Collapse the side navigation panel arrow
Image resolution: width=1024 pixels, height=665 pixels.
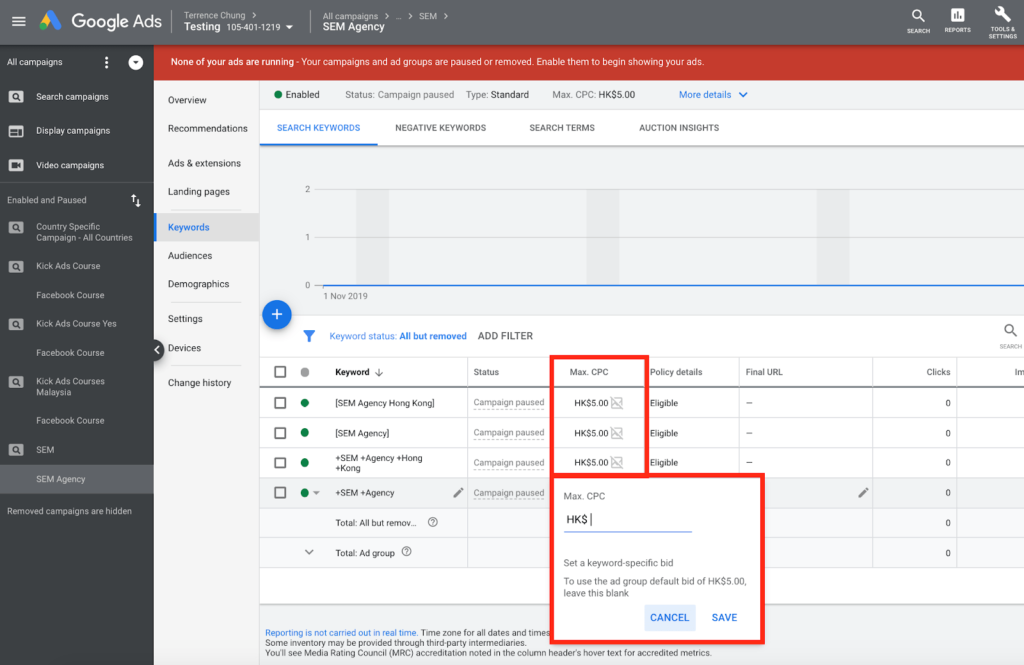pyautogui.click(x=157, y=349)
